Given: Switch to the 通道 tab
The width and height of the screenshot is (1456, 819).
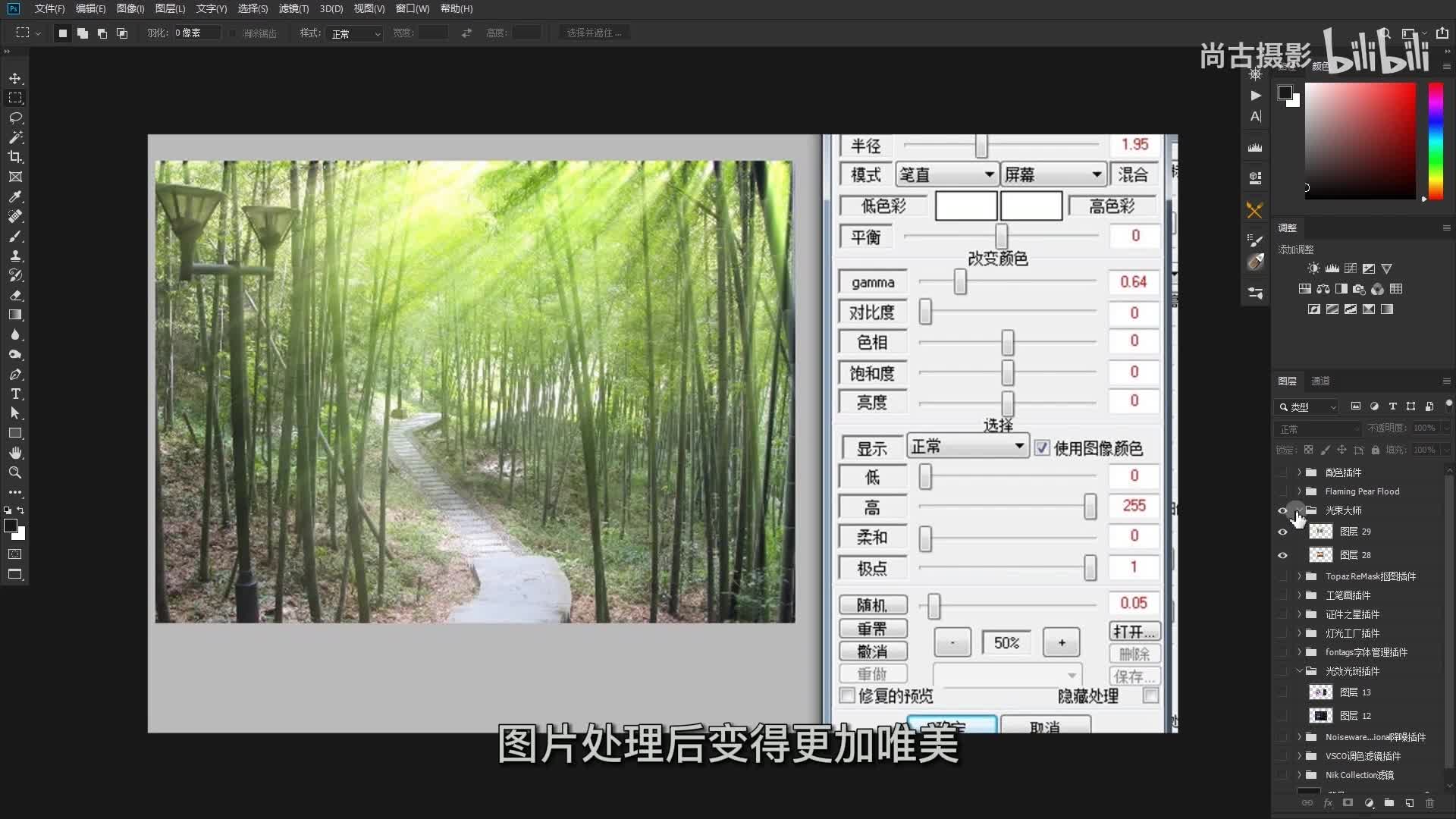Looking at the screenshot, I should coord(1320,381).
